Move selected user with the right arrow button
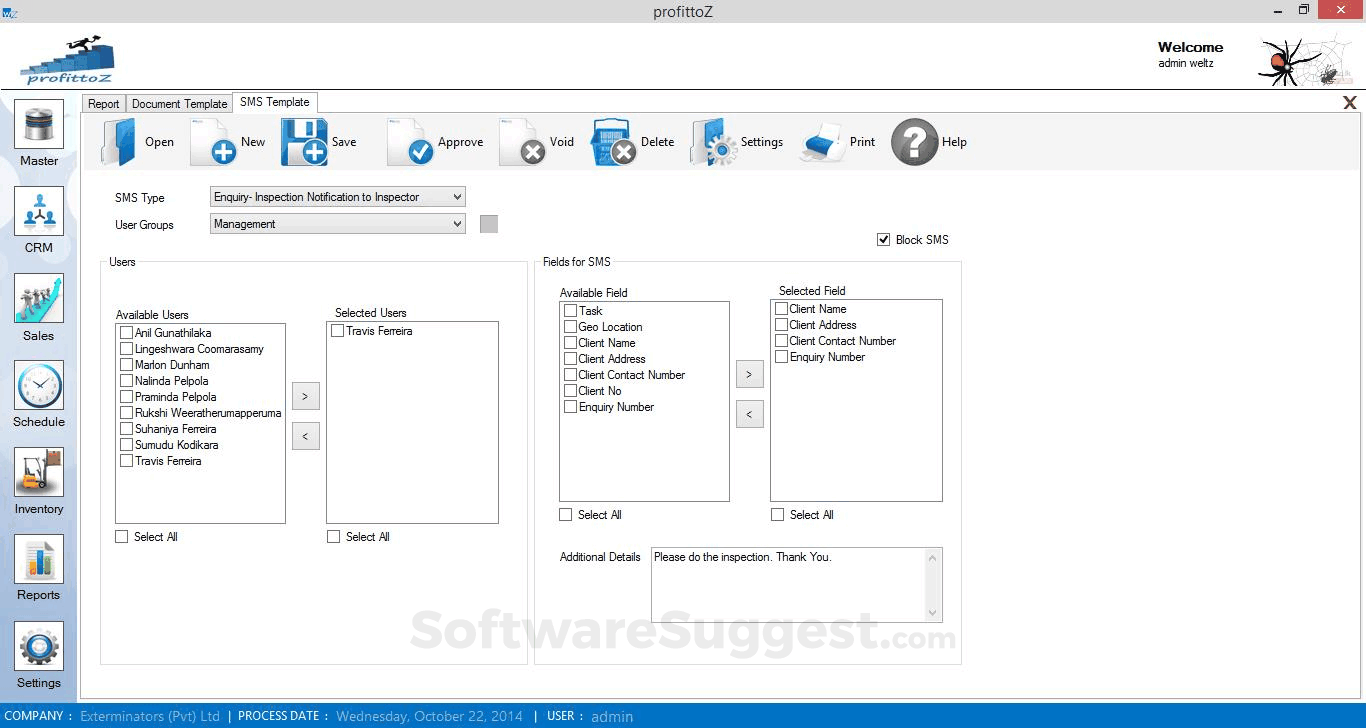 pyautogui.click(x=305, y=396)
